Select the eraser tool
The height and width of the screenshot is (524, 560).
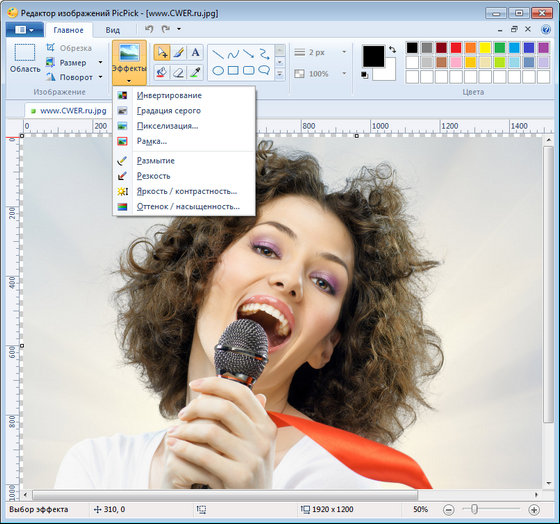(178, 73)
